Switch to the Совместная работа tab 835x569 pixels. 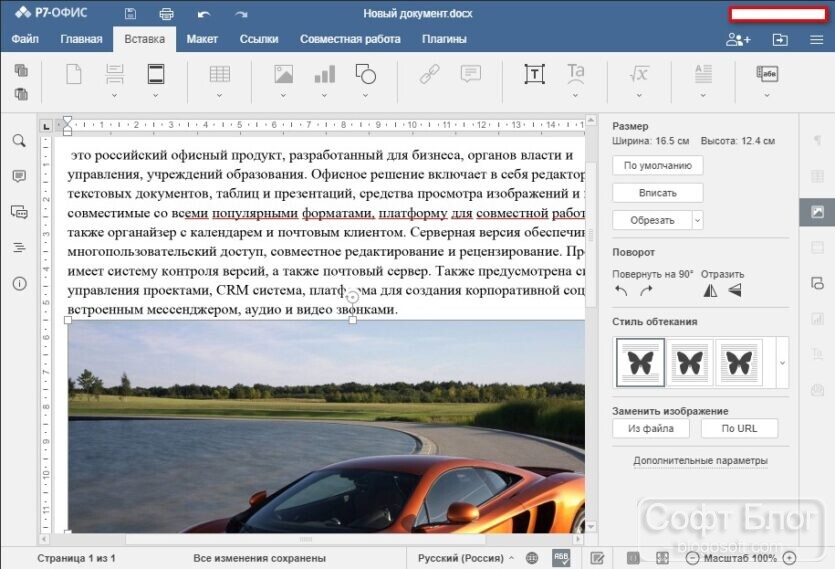pyautogui.click(x=350, y=39)
